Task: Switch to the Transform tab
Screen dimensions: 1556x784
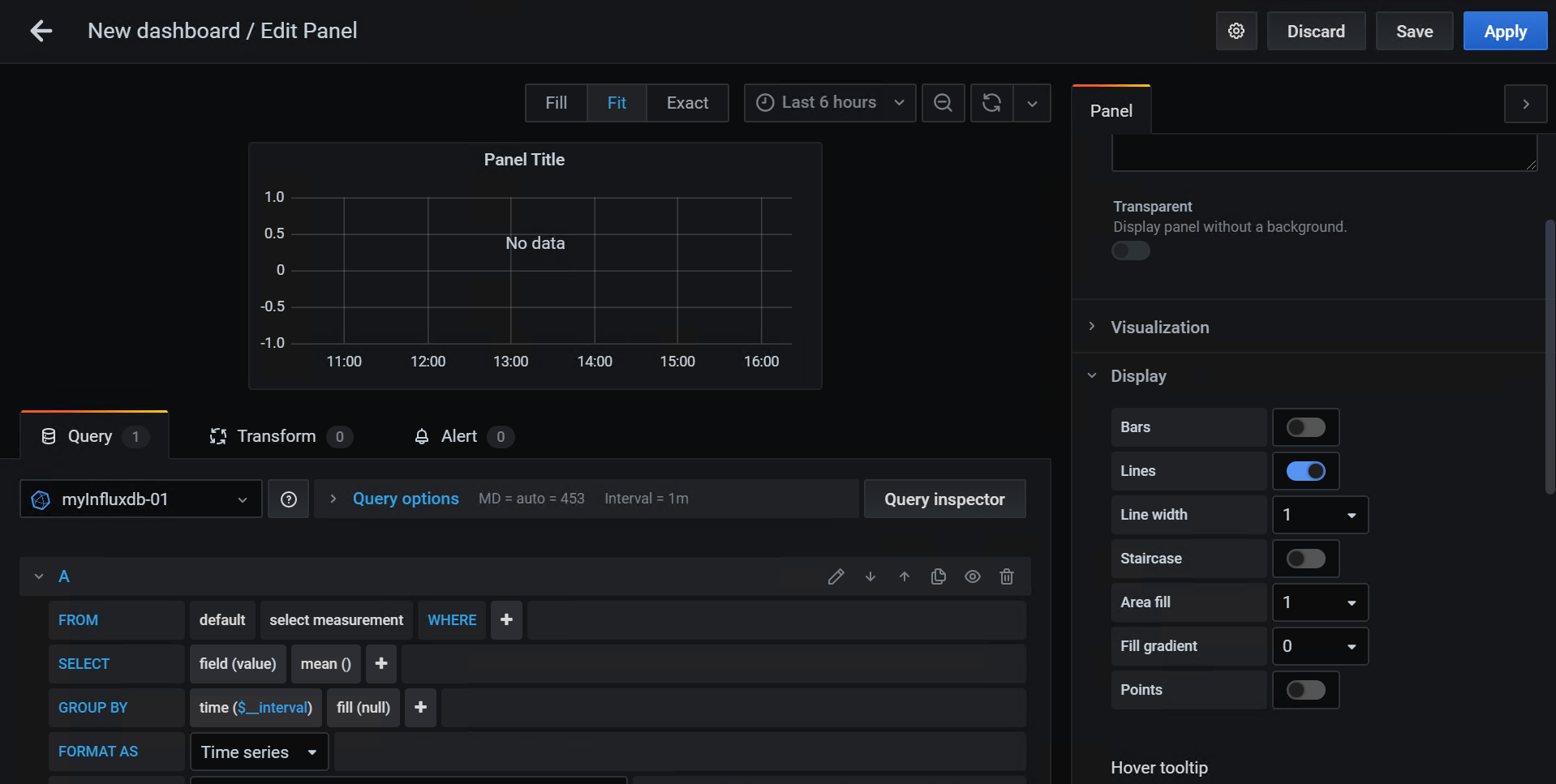Action: pos(276,436)
